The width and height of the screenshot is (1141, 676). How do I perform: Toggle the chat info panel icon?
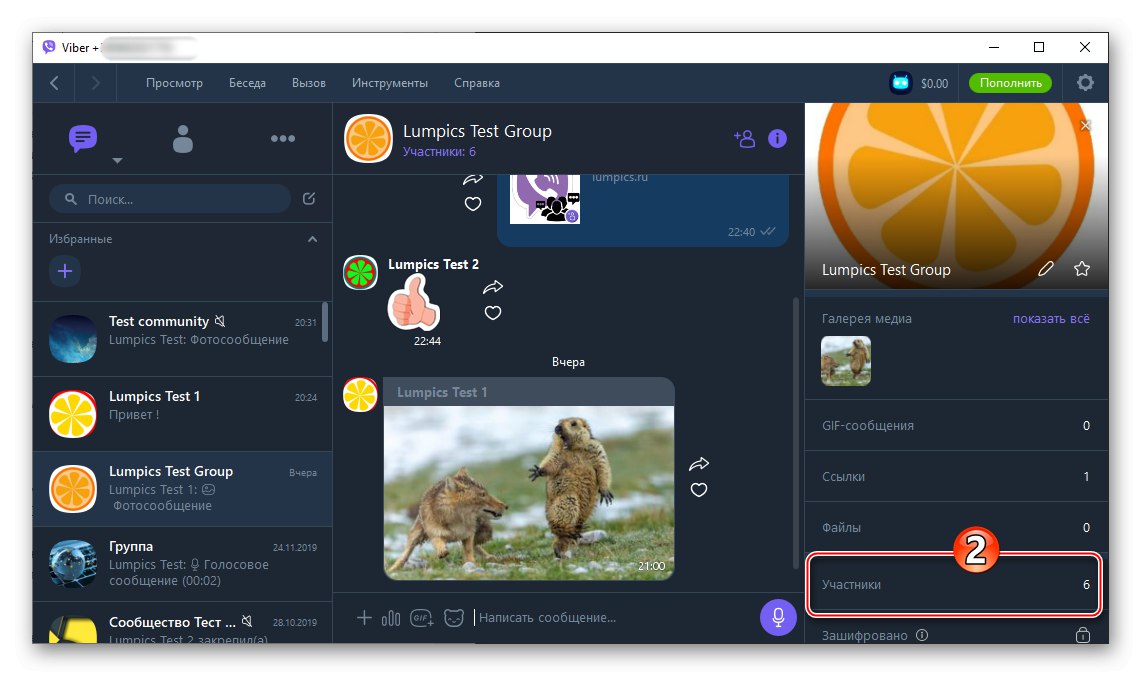pos(777,138)
